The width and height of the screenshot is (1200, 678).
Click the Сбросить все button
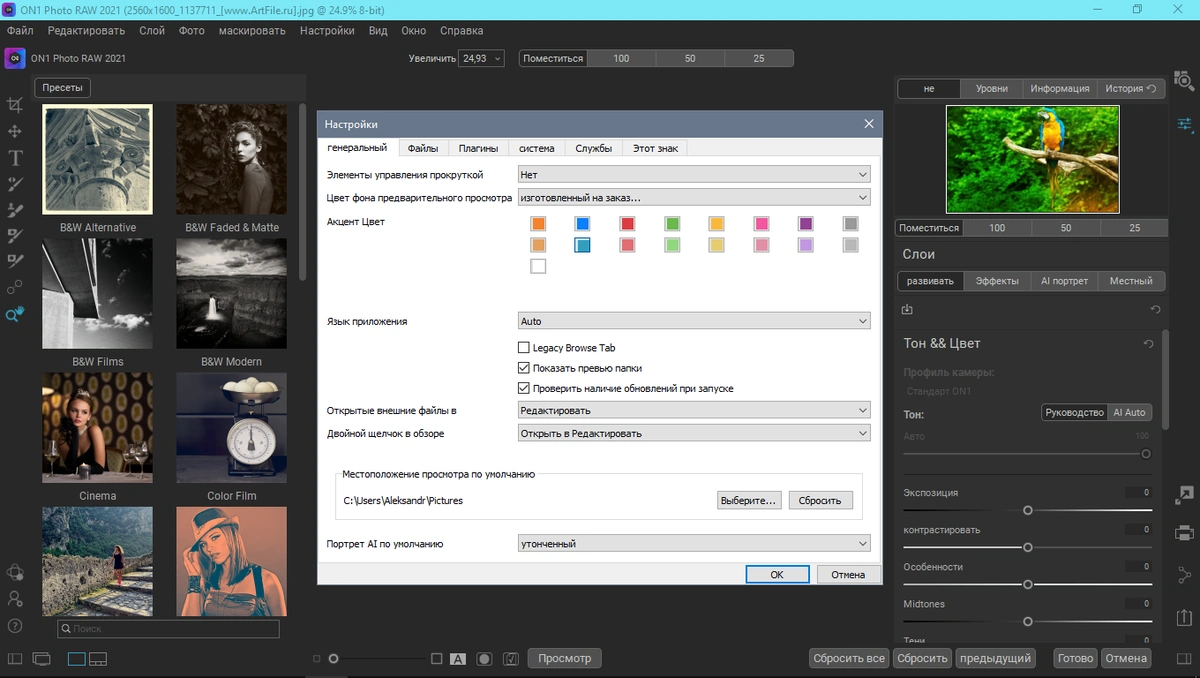coord(849,658)
